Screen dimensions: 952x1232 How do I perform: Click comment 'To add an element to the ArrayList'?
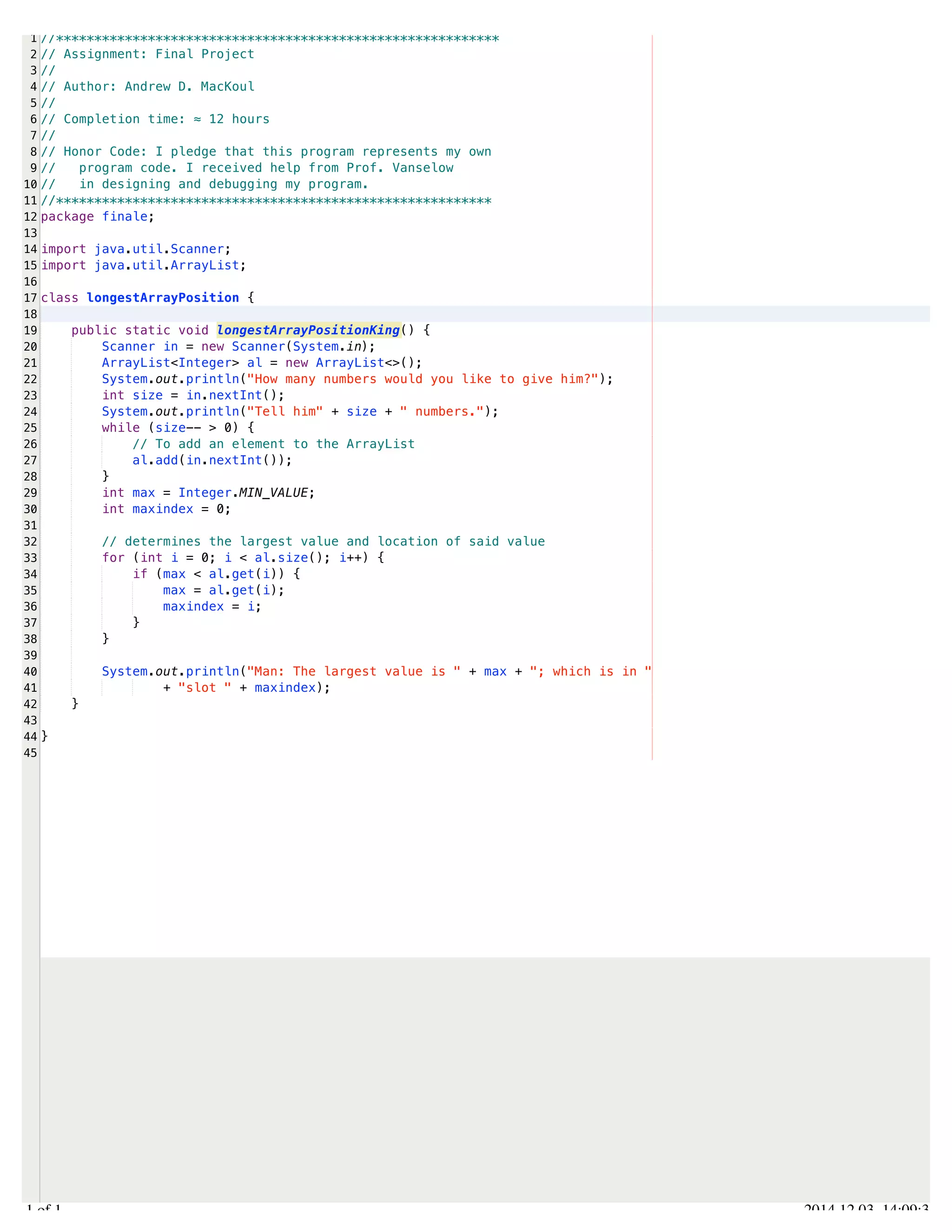click(x=273, y=444)
